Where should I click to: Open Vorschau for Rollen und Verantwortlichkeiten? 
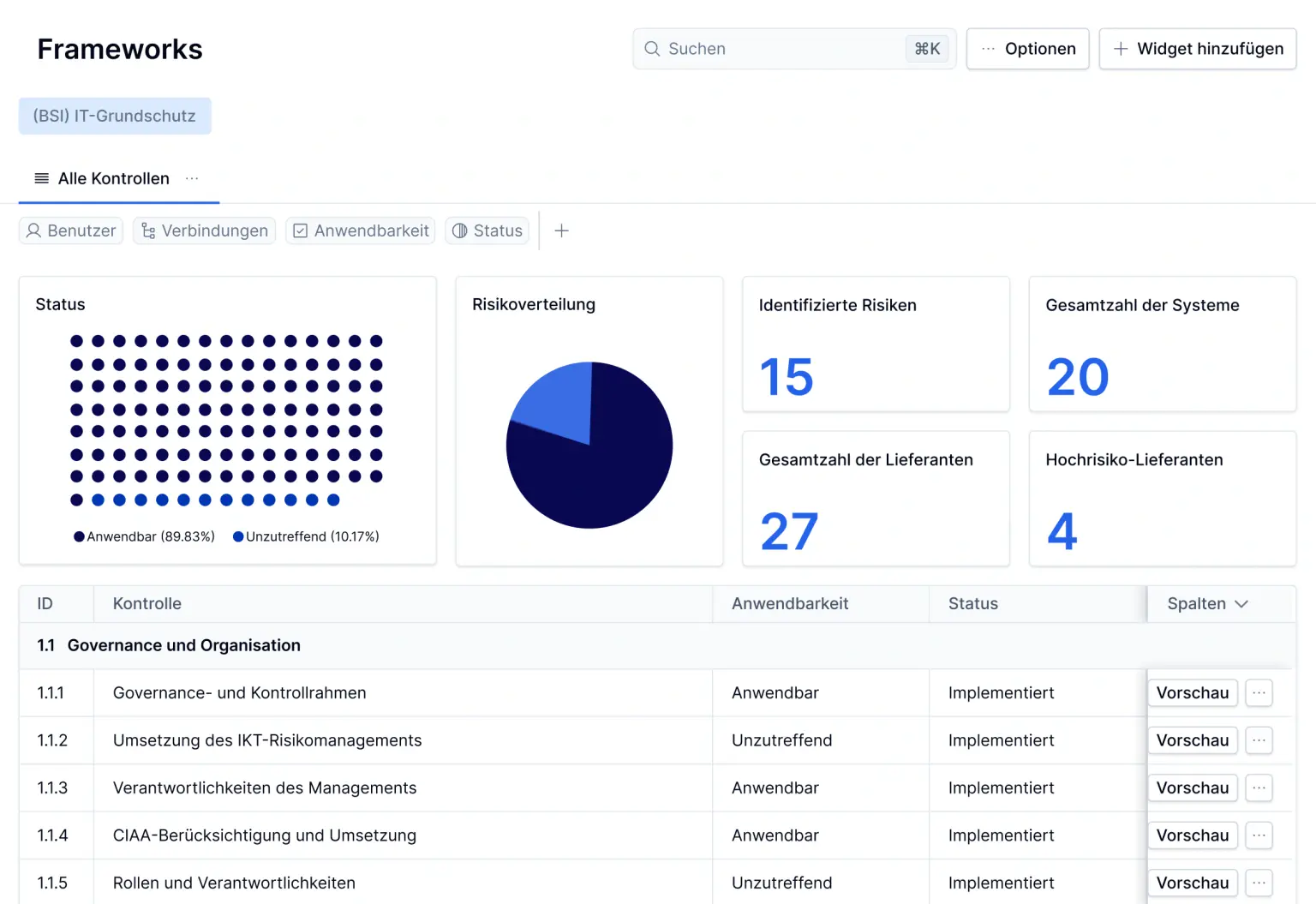[1192, 883]
